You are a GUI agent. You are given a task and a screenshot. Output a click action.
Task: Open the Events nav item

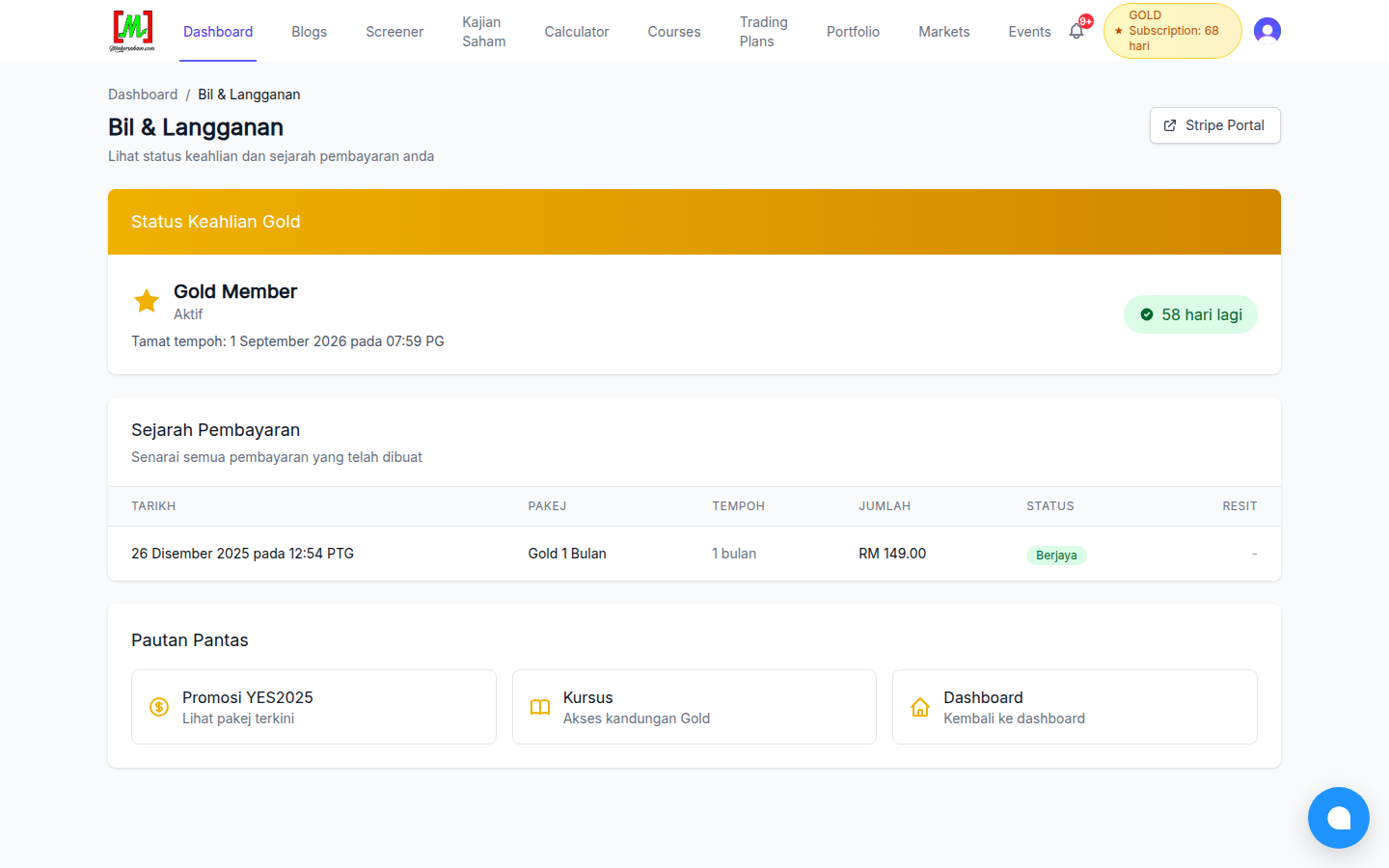point(1029,32)
